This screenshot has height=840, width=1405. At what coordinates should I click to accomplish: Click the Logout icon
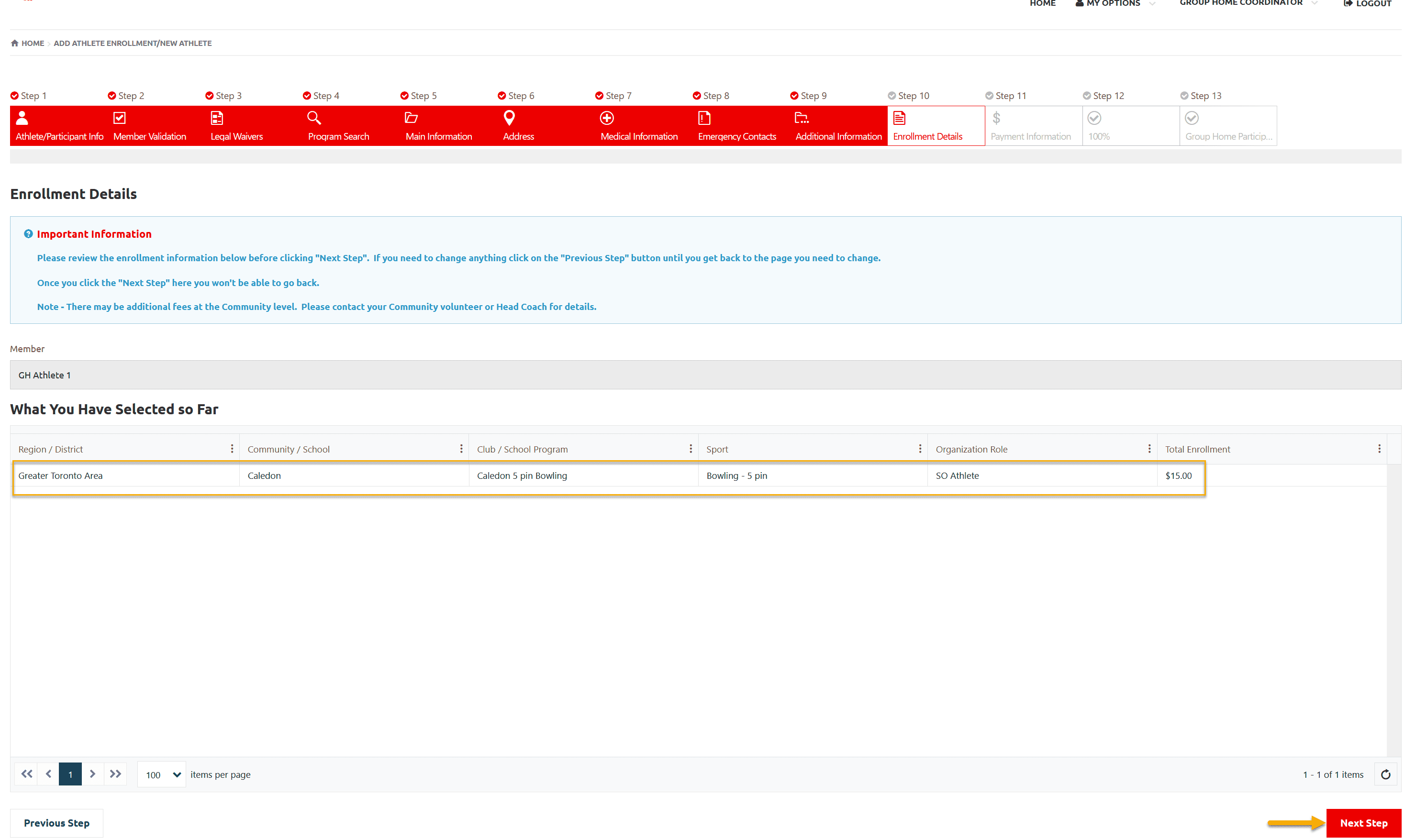(x=1348, y=3)
